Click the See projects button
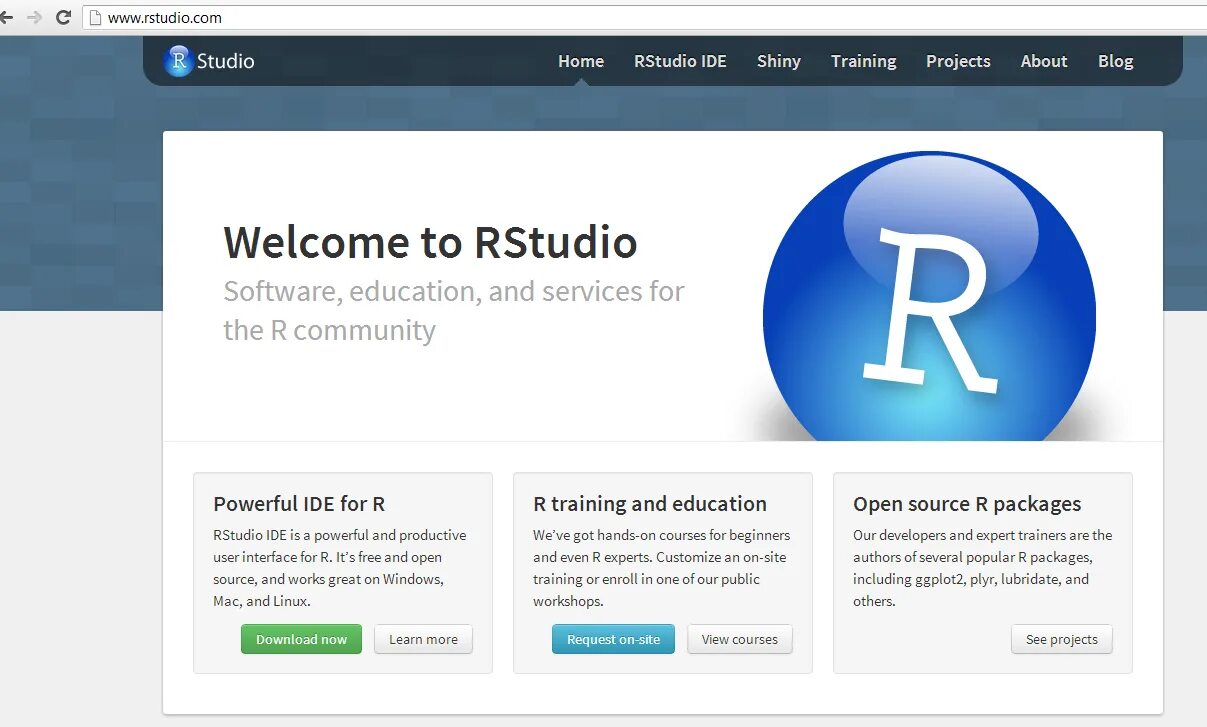The height and width of the screenshot is (727, 1207). click(1062, 639)
